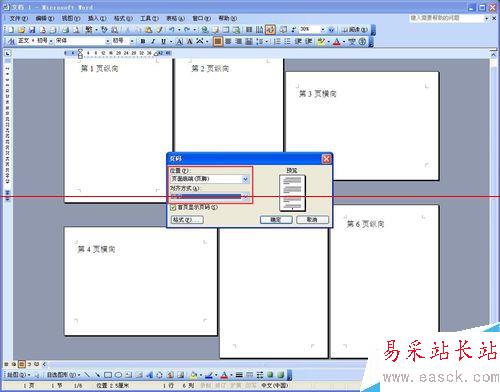Open the 窗口 (Window) menu
Screen dimensions: 500x392
(x=201, y=18)
